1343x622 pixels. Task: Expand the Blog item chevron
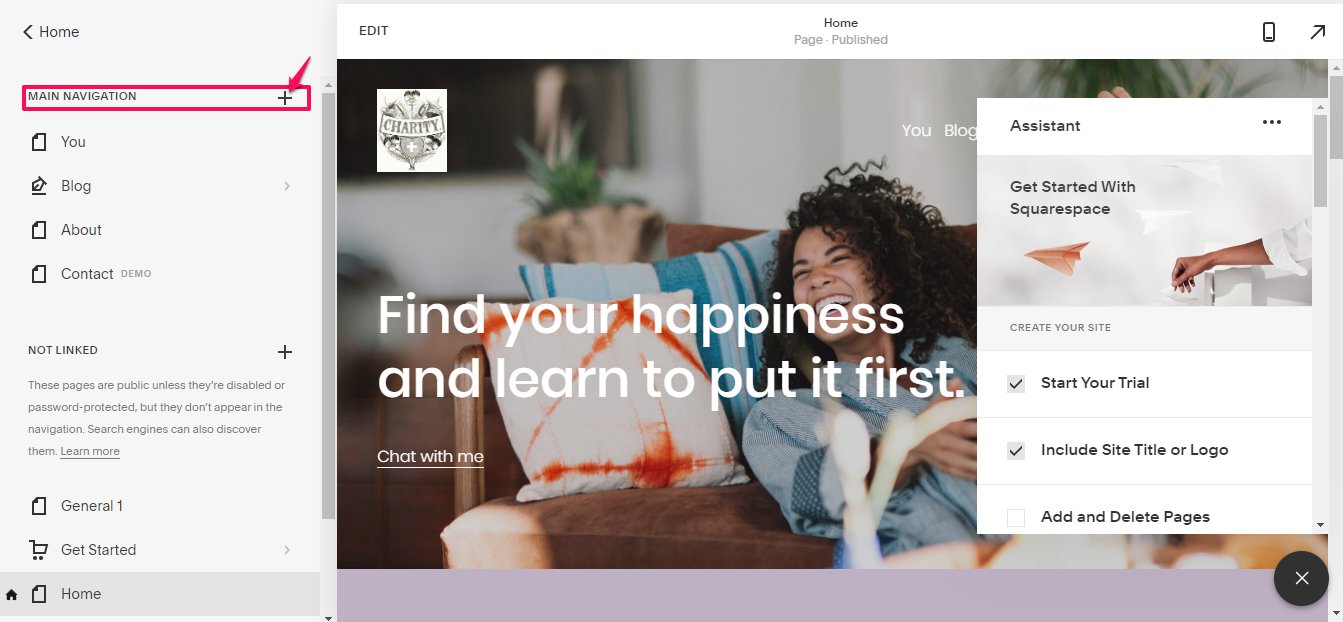(x=287, y=186)
